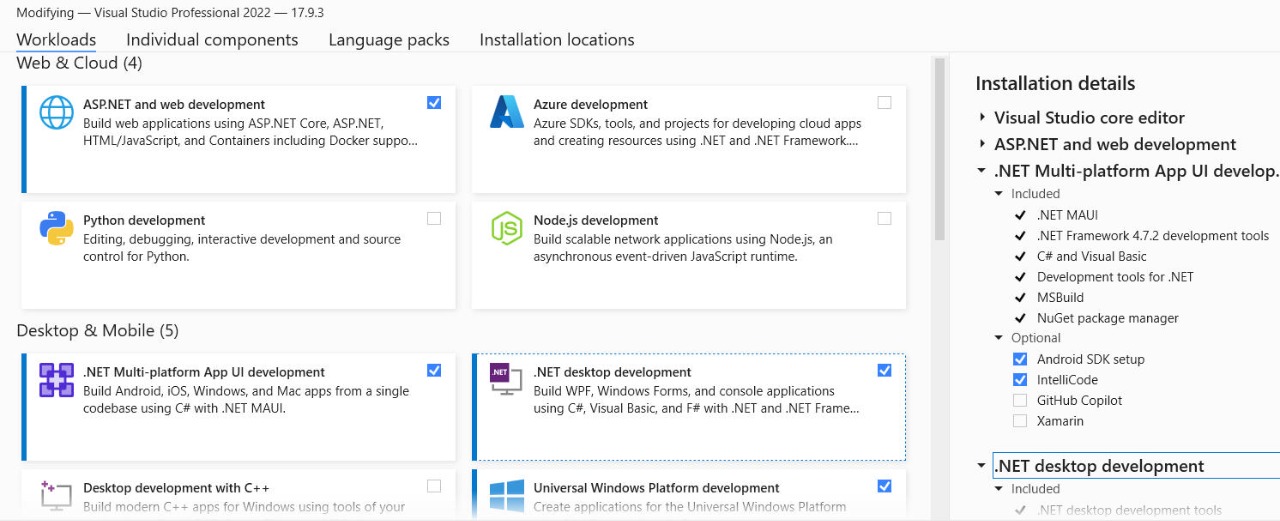Check the Azure development workload
The height and width of the screenshot is (521, 1280).
(884, 102)
